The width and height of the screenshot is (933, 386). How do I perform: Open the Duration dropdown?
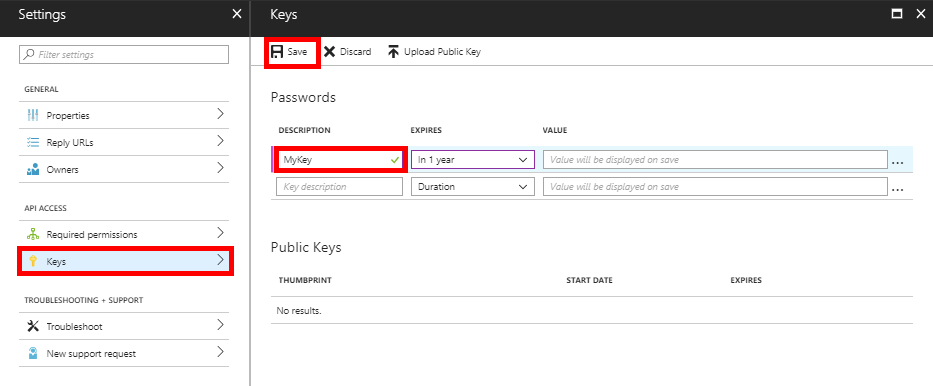click(x=473, y=187)
